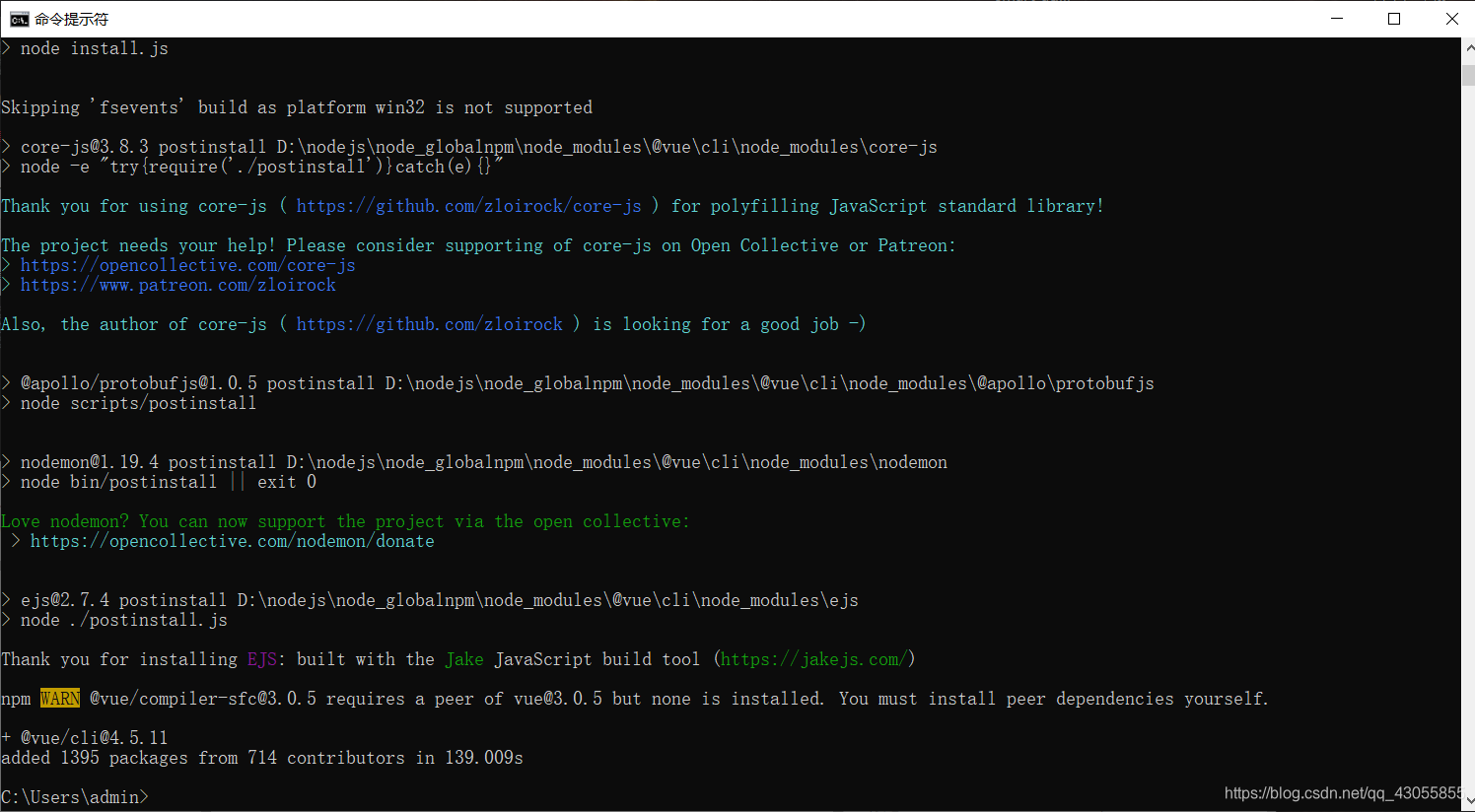Click the scrollbar down arrow
Screen dimensions: 1475x812
click(1468, 801)
